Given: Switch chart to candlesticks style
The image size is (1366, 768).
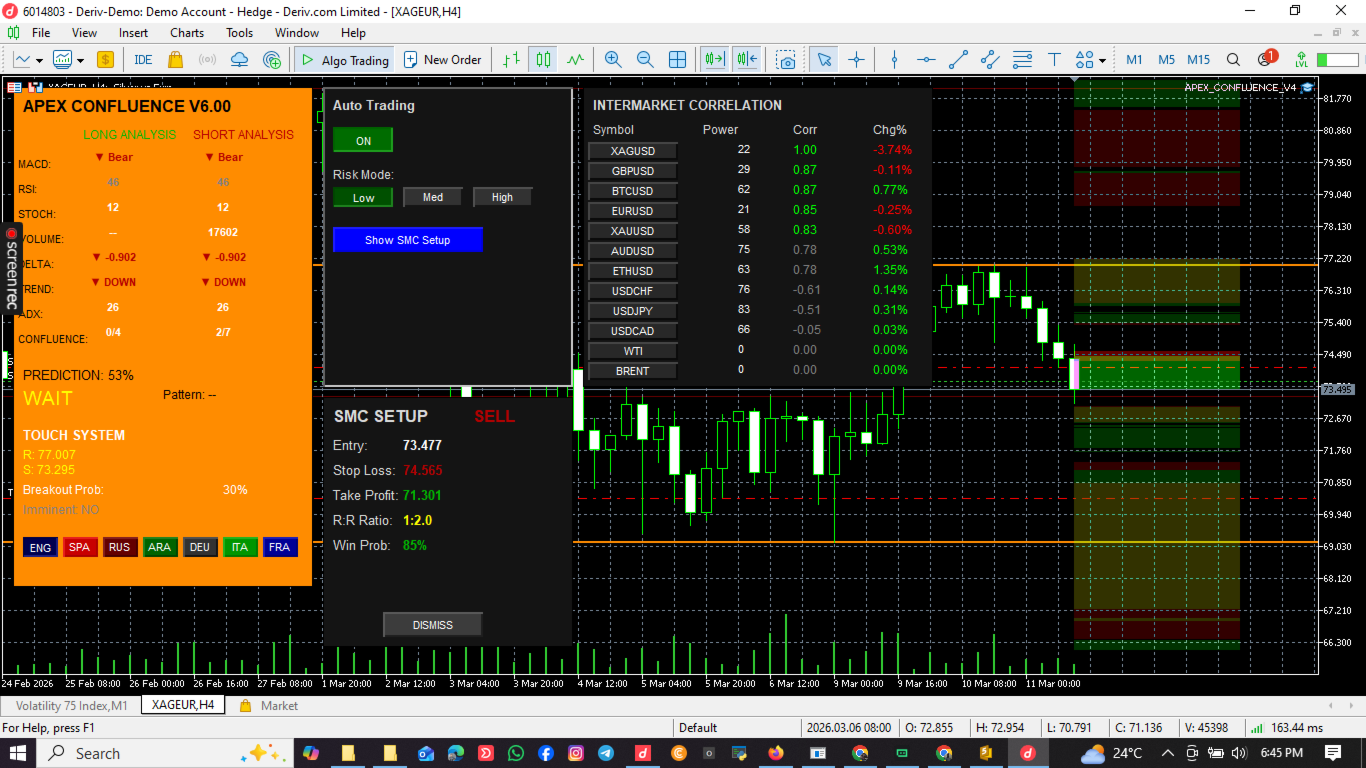Looking at the screenshot, I should pyautogui.click(x=543, y=60).
